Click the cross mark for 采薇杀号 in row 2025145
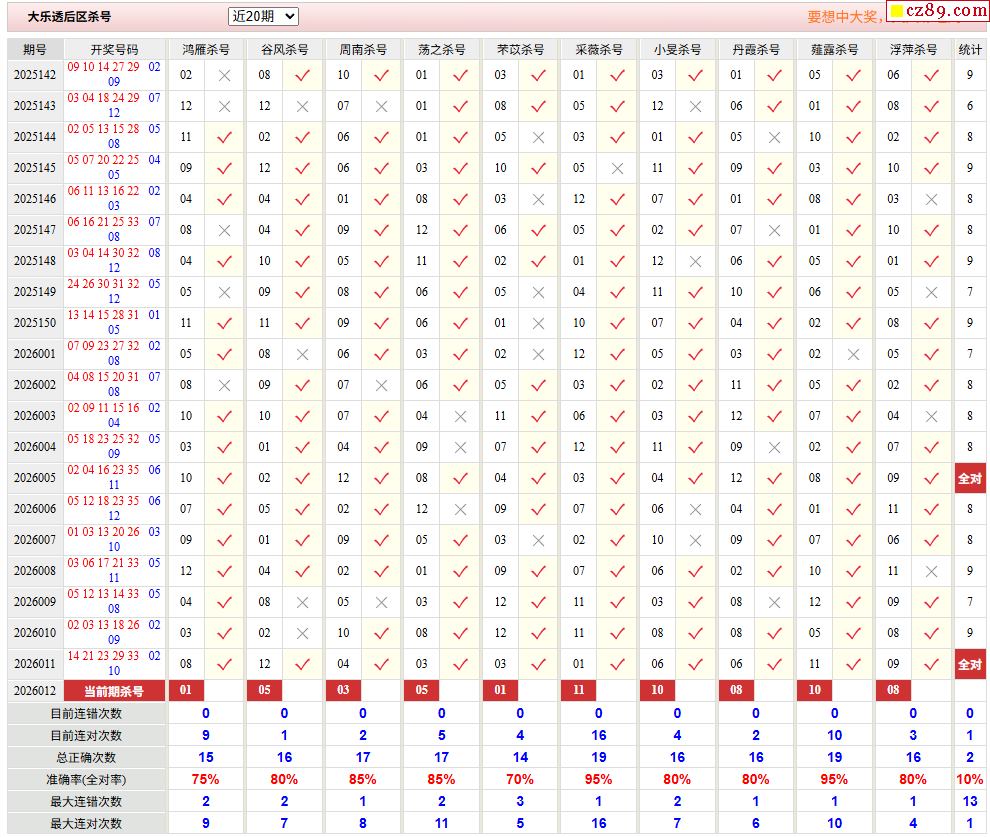The height and width of the screenshot is (837, 990). 617,168
